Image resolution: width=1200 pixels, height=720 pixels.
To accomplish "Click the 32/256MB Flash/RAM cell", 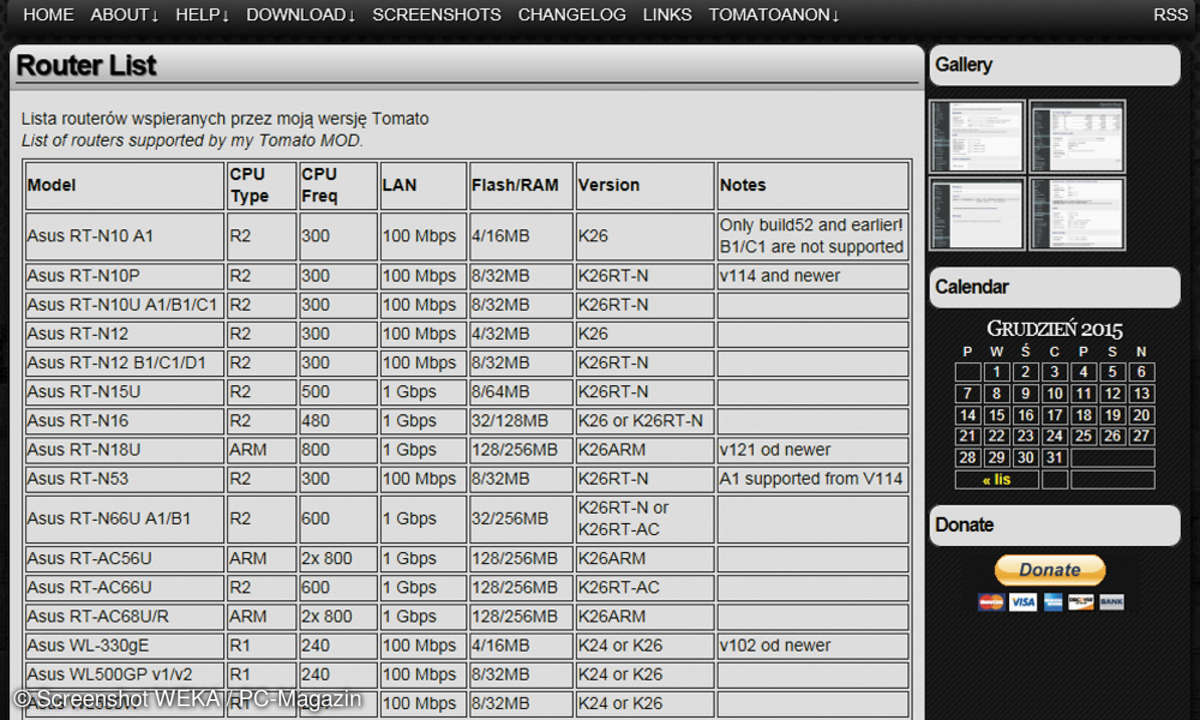I will (x=521, y=519).
